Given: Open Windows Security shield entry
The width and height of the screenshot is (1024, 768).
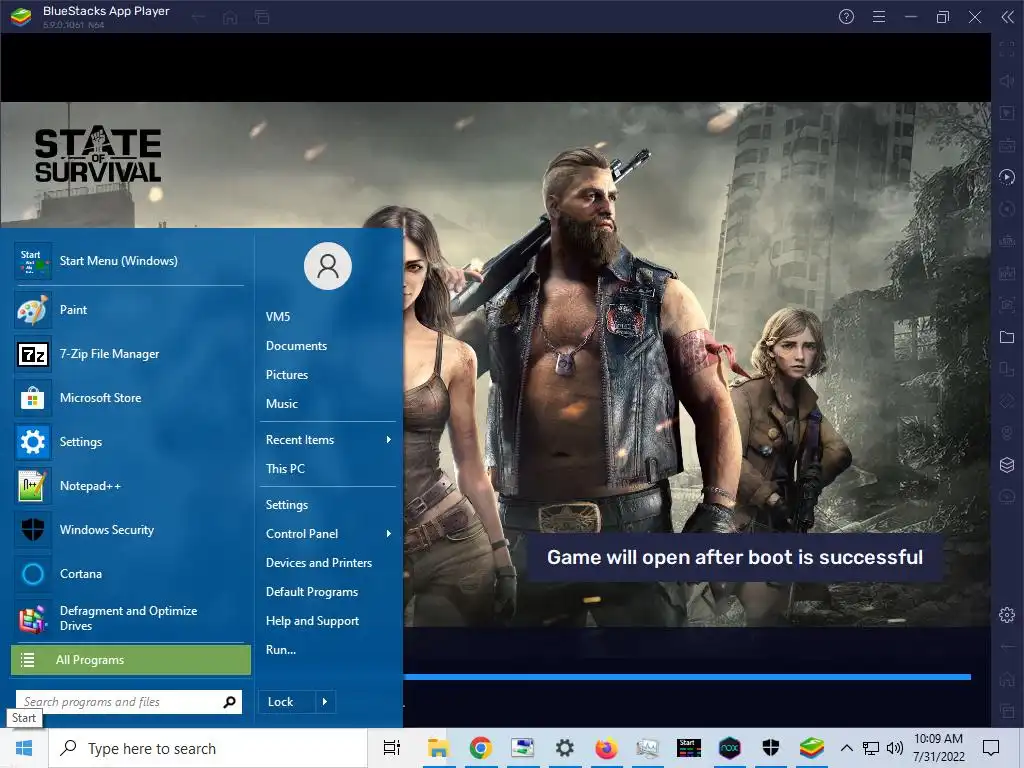Looking at the screenshot, I should click(x=129, y=530).
